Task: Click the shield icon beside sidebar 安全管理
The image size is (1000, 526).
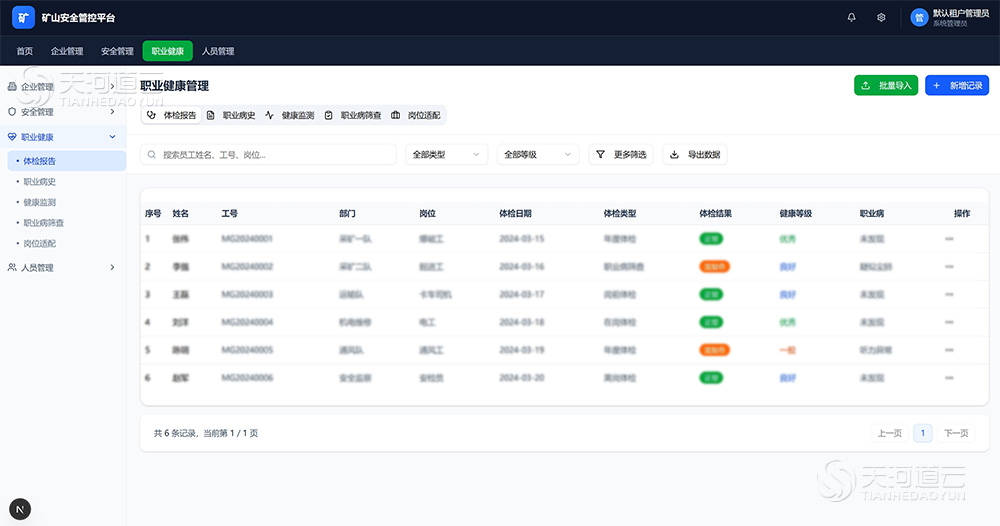Action: tap(11, 112)
